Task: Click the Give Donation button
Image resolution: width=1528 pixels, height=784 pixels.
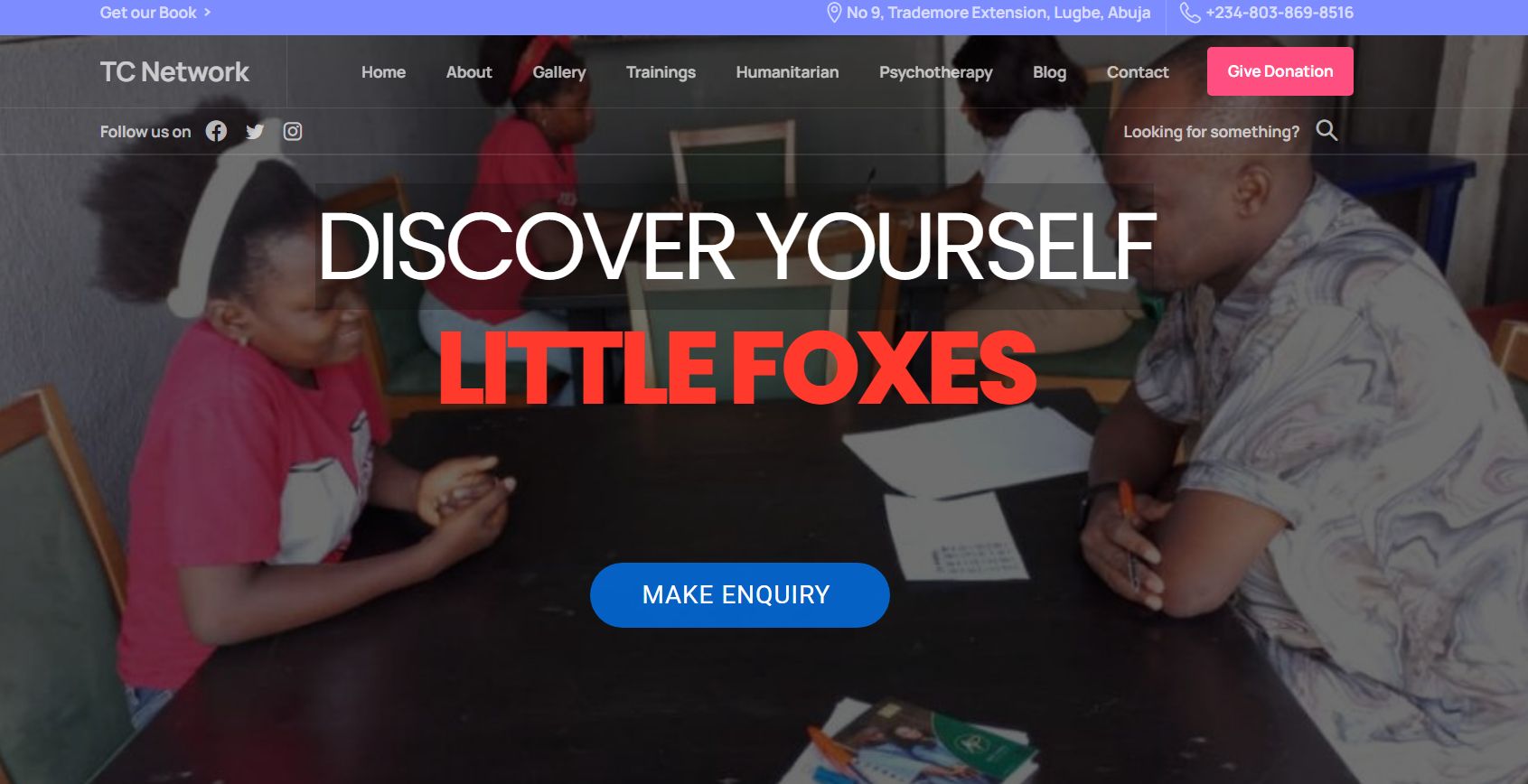Action: click(1280, 71)
